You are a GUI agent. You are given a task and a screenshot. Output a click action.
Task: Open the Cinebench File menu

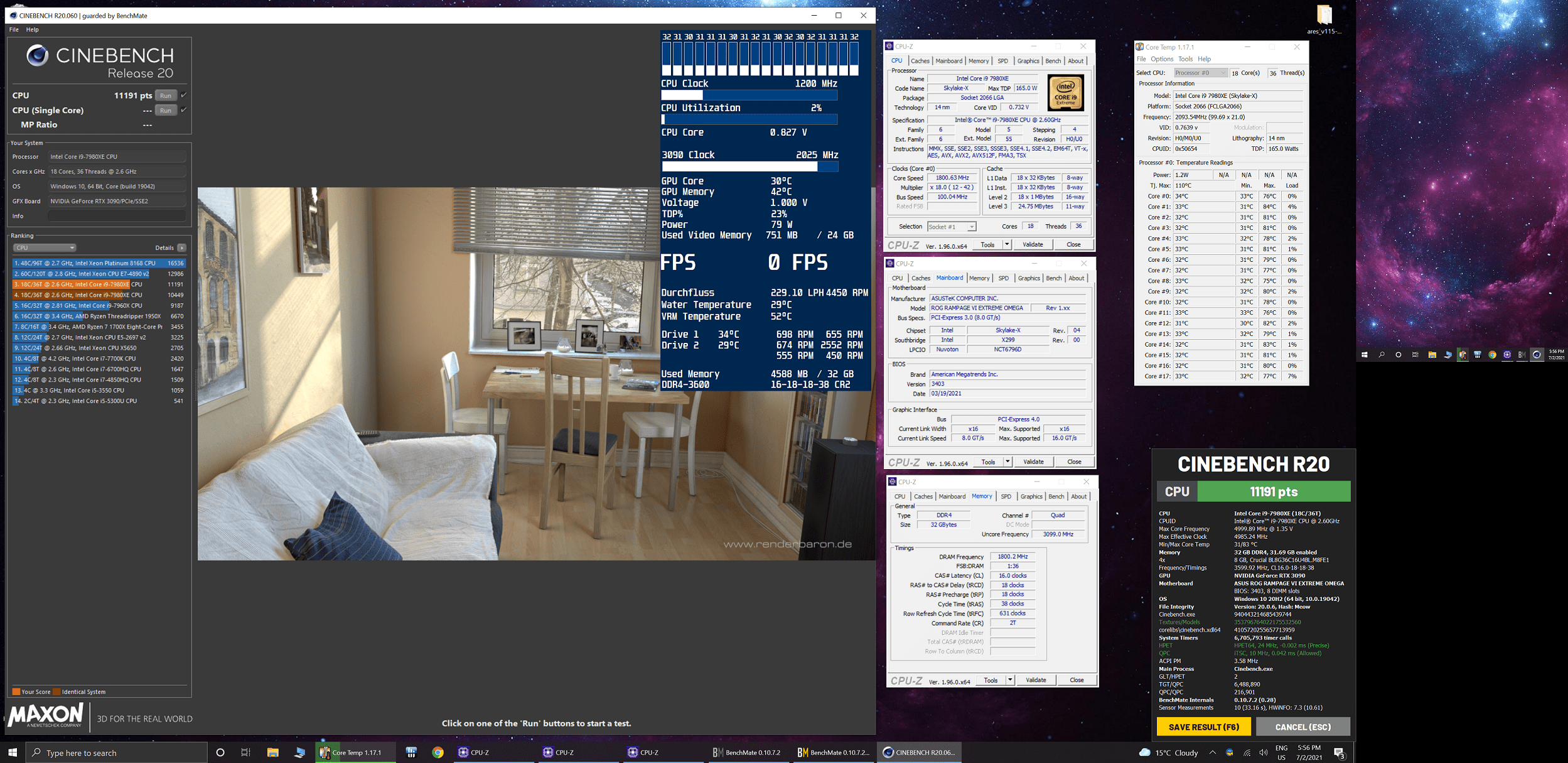click(14, 30)
